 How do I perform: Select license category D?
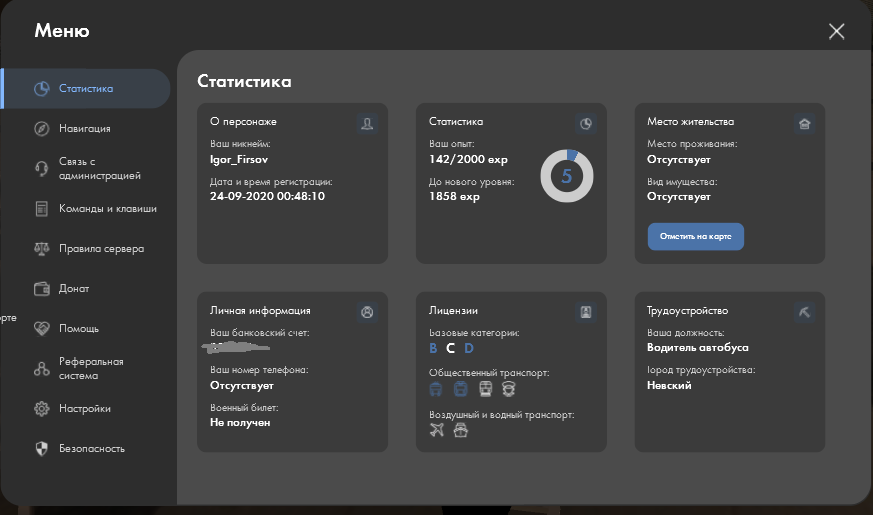[468, 348]
